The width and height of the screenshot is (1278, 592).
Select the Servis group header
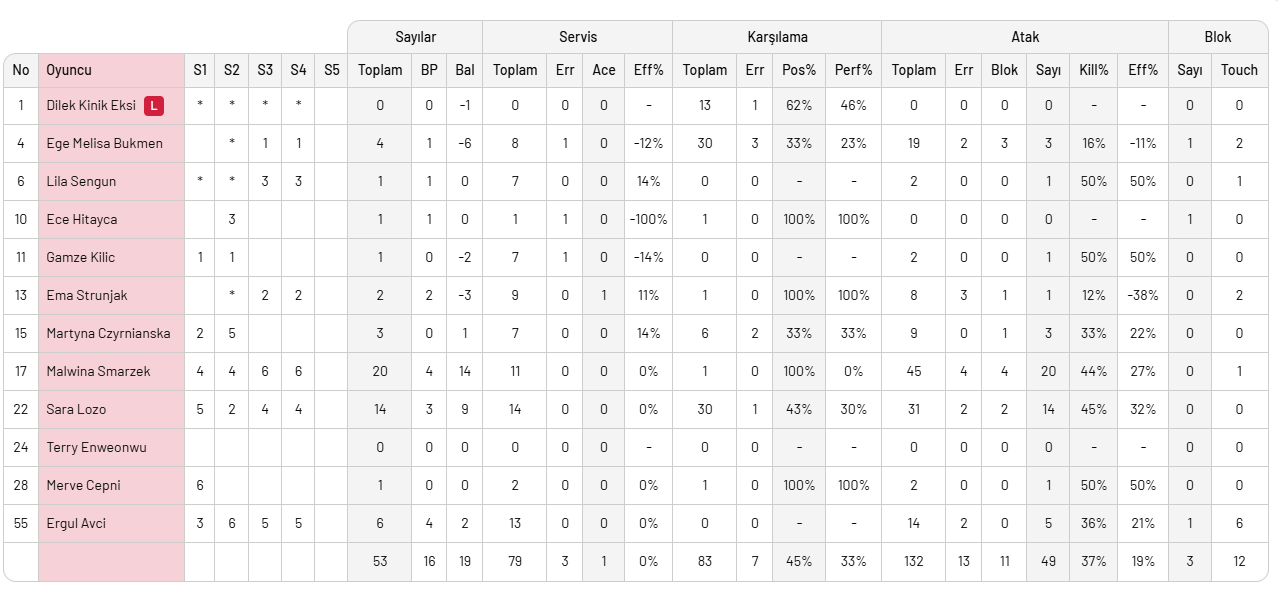[577, 37]
